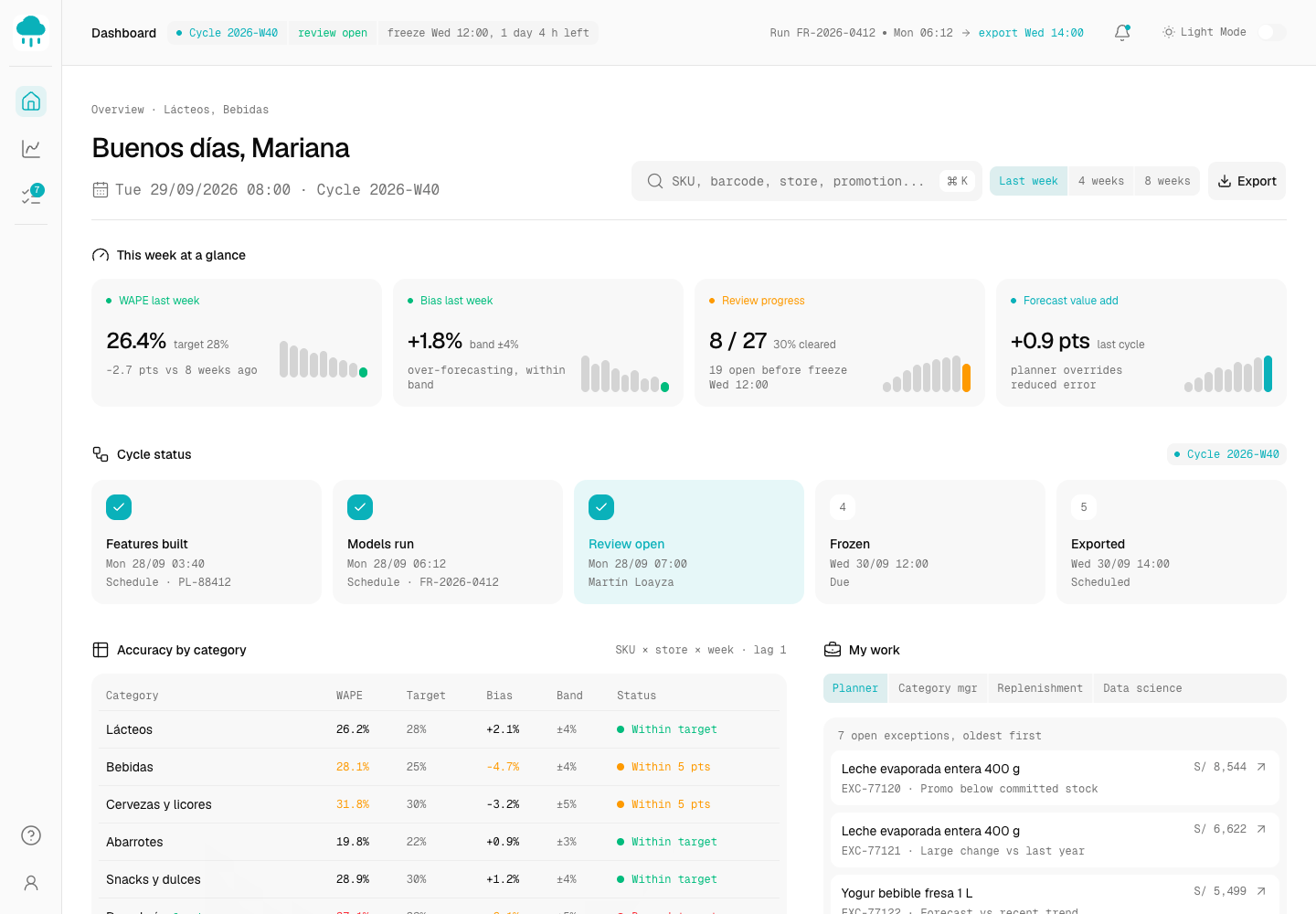Open the WAPE last week card
Viewport: 1316px width, 914px height.
click(x=237, y=343)
